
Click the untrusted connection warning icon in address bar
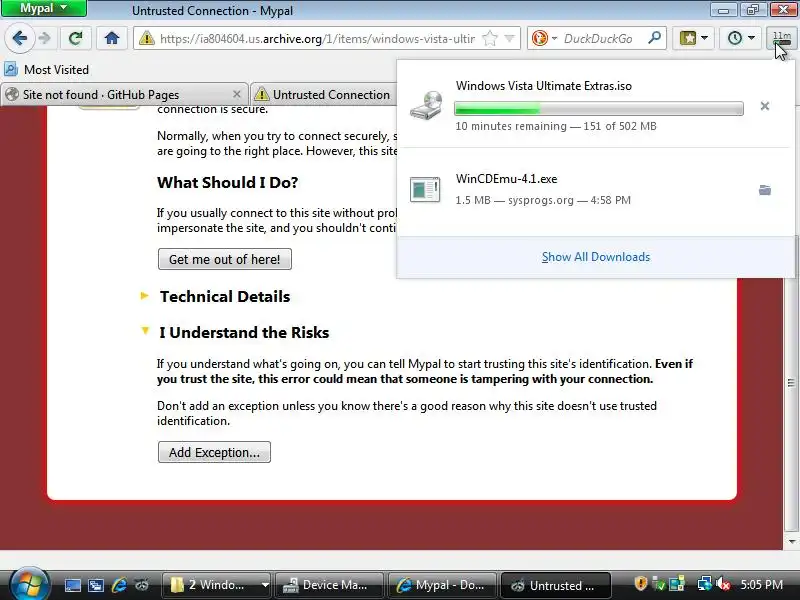[x=146, y=38]
